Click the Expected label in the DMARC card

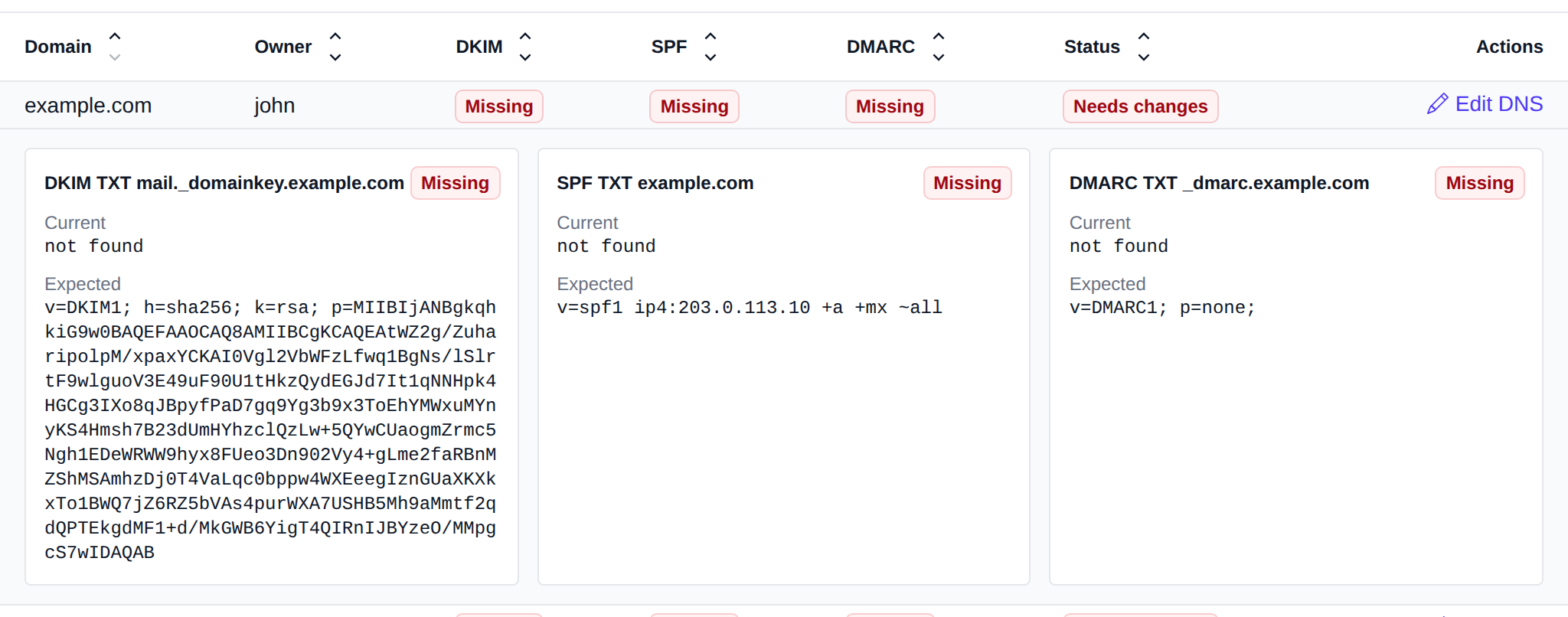pos(1107,284)
